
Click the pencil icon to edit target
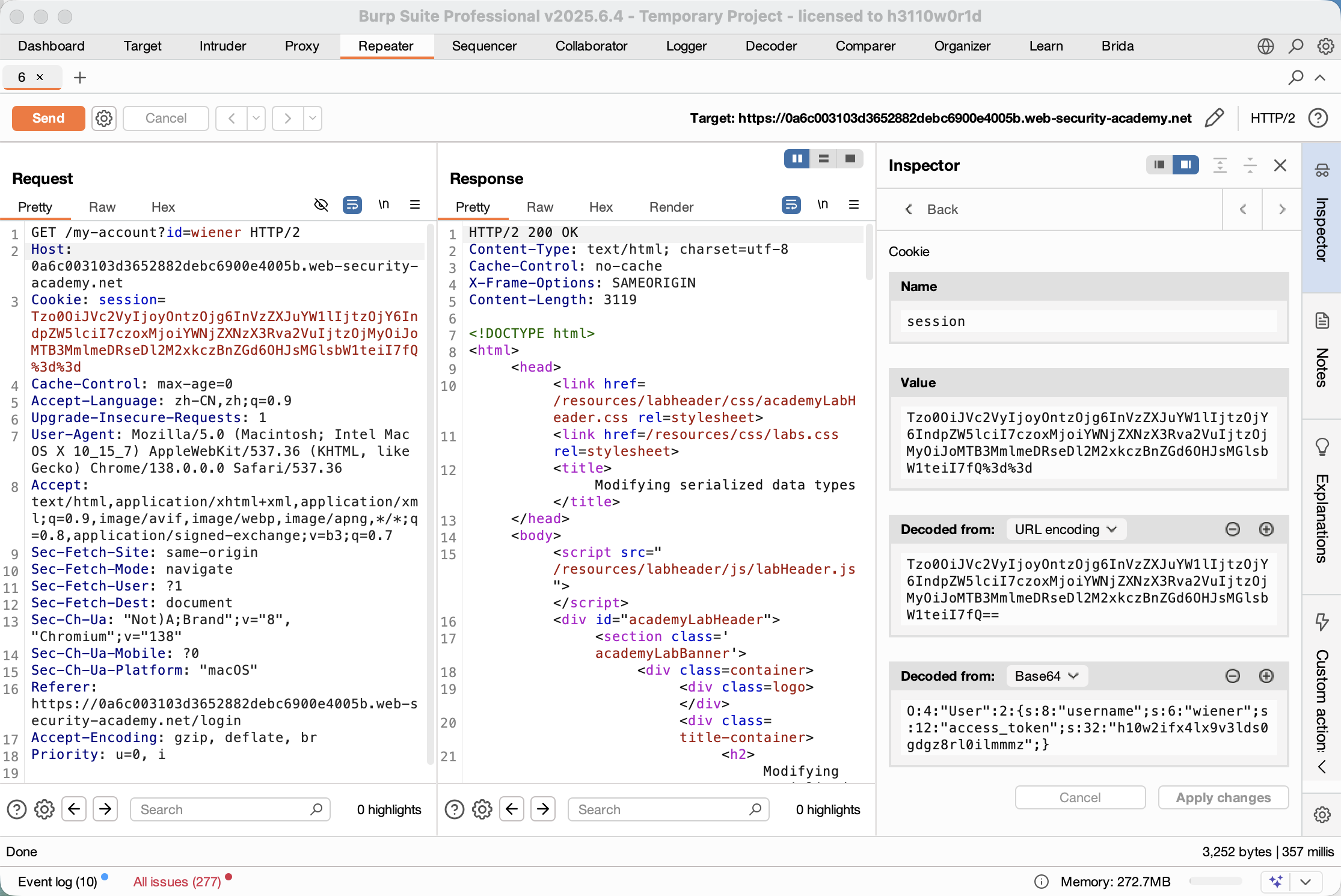(1214, 118)
